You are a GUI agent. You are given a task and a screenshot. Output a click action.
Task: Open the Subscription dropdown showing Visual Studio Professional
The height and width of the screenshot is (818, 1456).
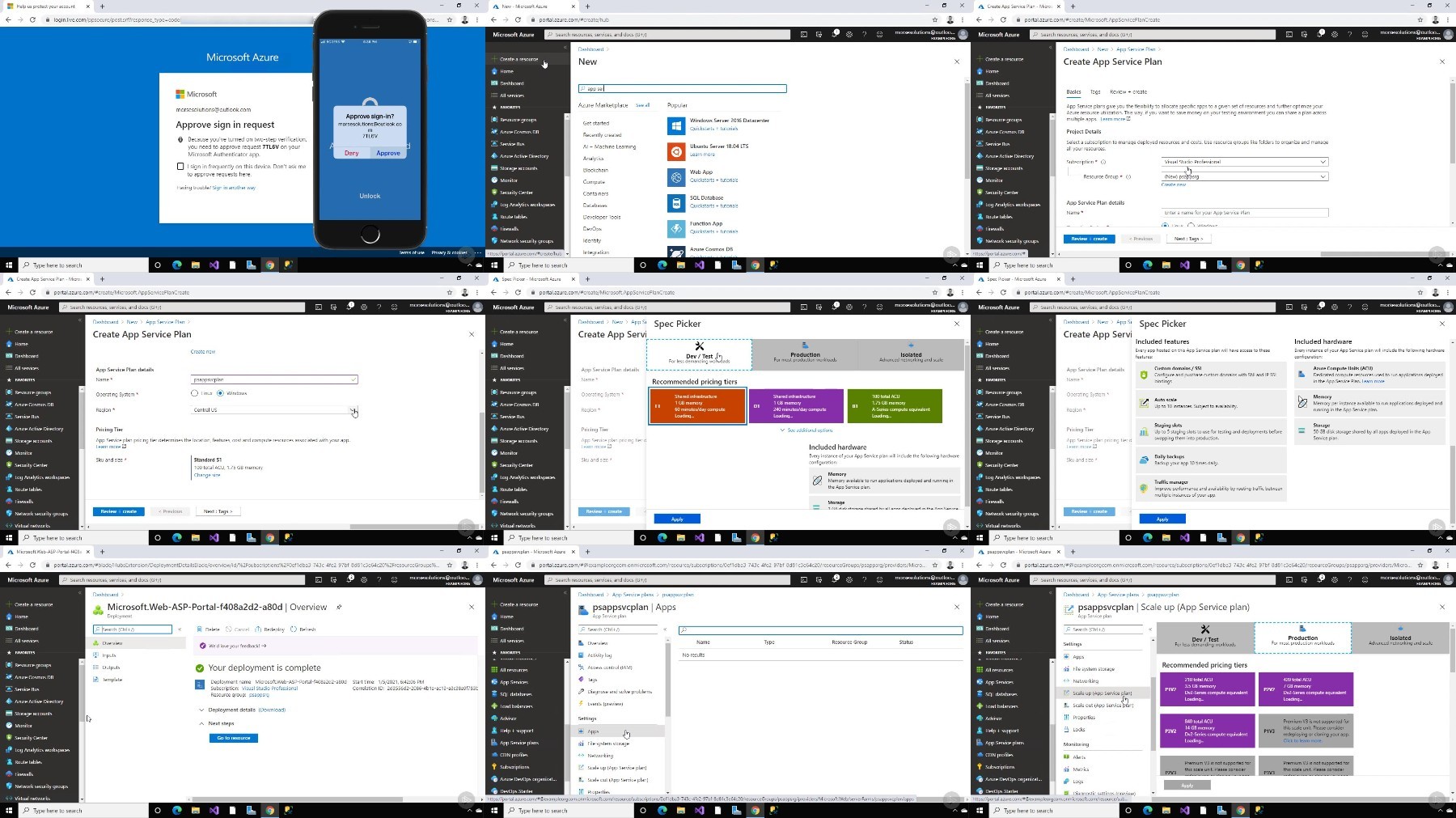[x=1244, y=162]
